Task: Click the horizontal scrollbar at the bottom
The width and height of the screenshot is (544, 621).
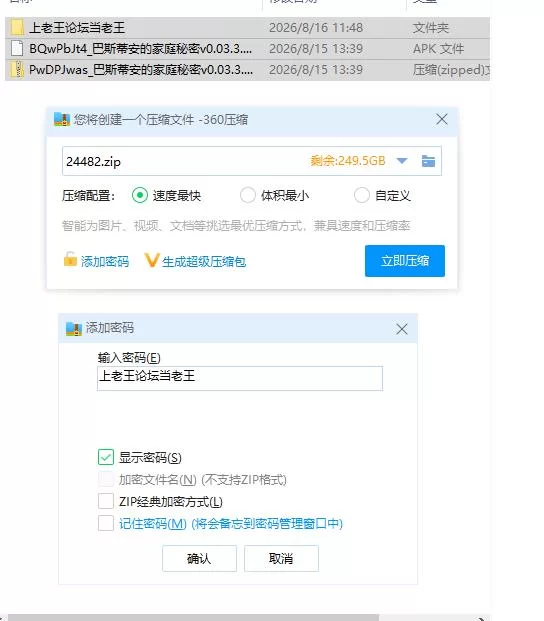Action: (193, 618)
